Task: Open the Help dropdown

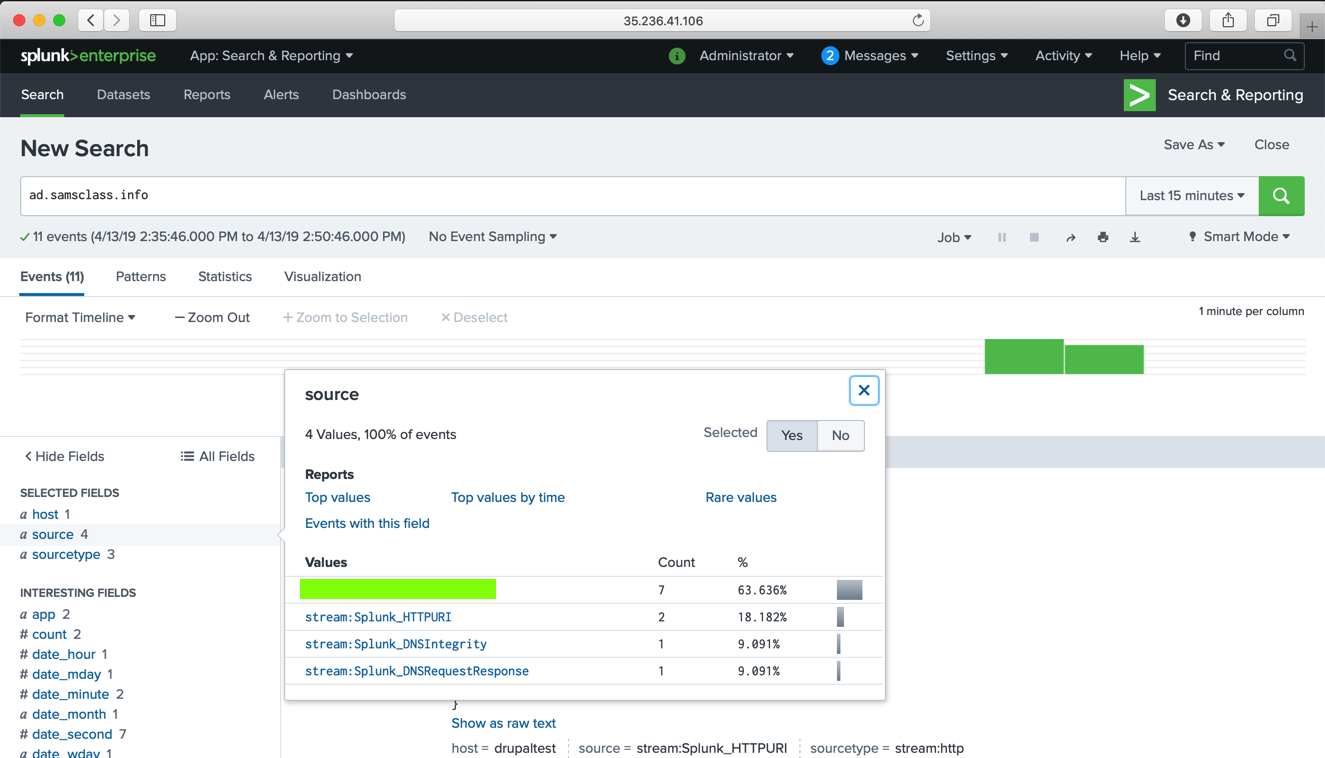Action: [x=1140, y=56]
